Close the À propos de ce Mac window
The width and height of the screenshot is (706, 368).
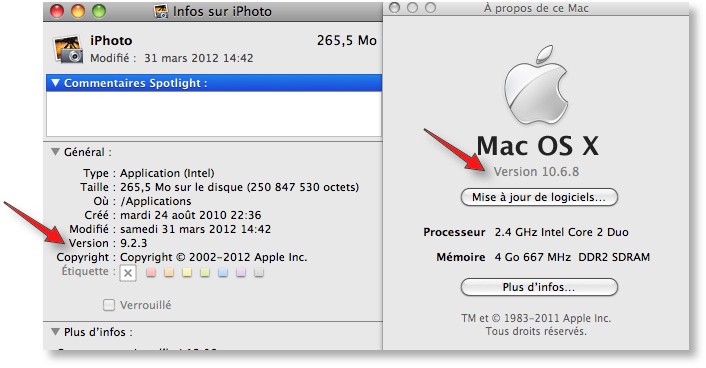[394, 8]
